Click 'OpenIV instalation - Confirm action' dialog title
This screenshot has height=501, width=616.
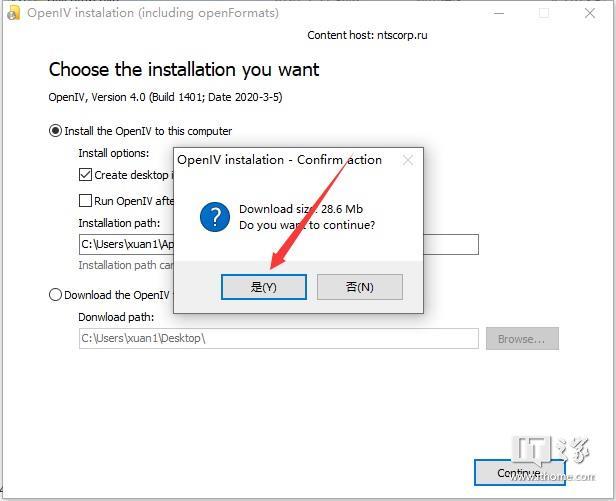coord(279,160)
